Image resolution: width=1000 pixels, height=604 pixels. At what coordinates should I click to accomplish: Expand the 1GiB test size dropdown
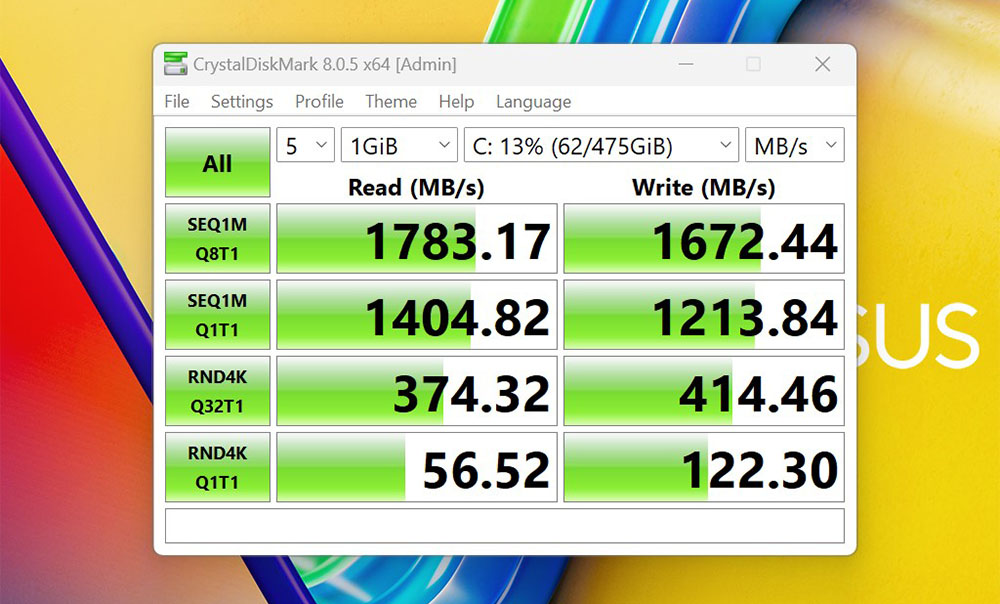tap(399, 145)
